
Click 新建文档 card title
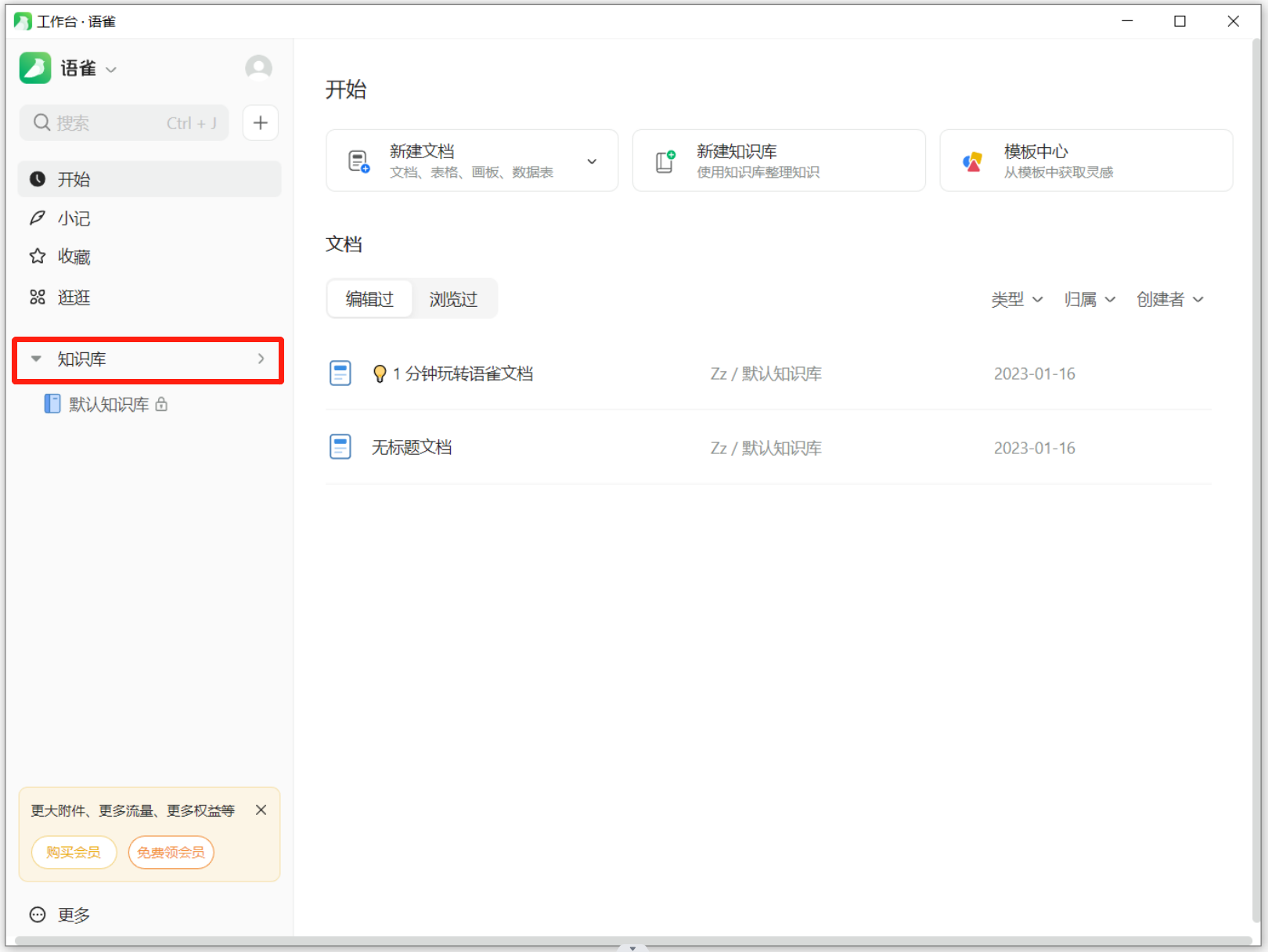coord(422,151)
